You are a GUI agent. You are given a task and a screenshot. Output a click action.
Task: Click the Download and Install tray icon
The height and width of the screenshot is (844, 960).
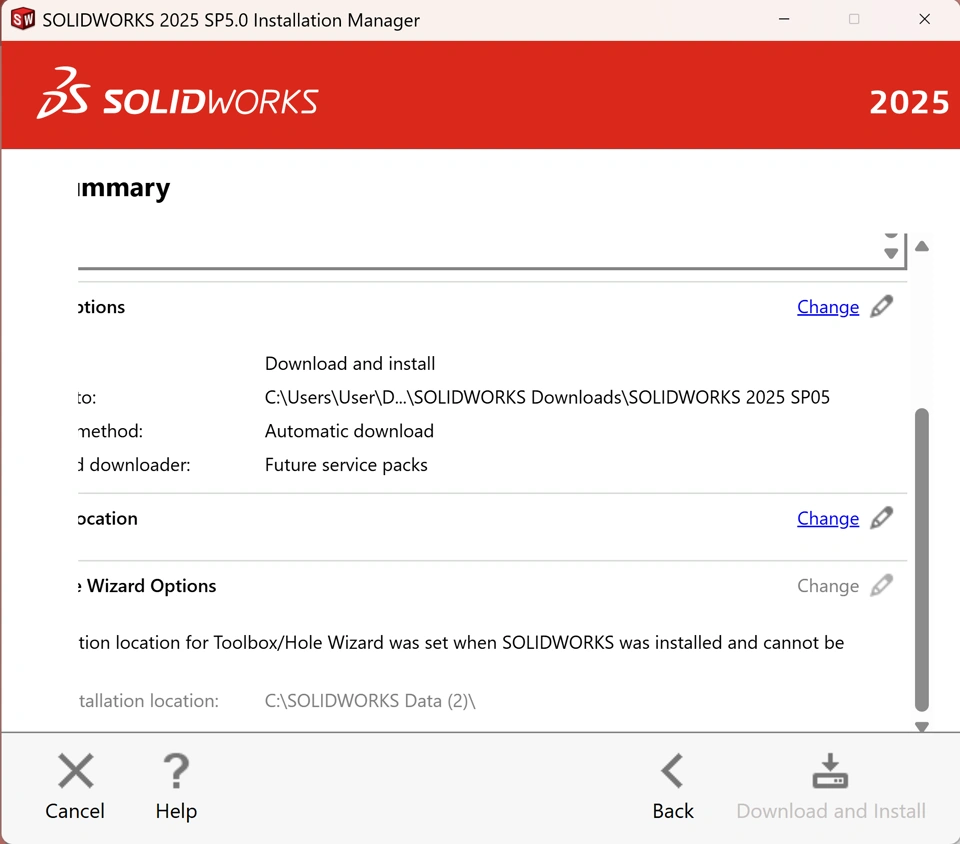click(x=830, y=772)
